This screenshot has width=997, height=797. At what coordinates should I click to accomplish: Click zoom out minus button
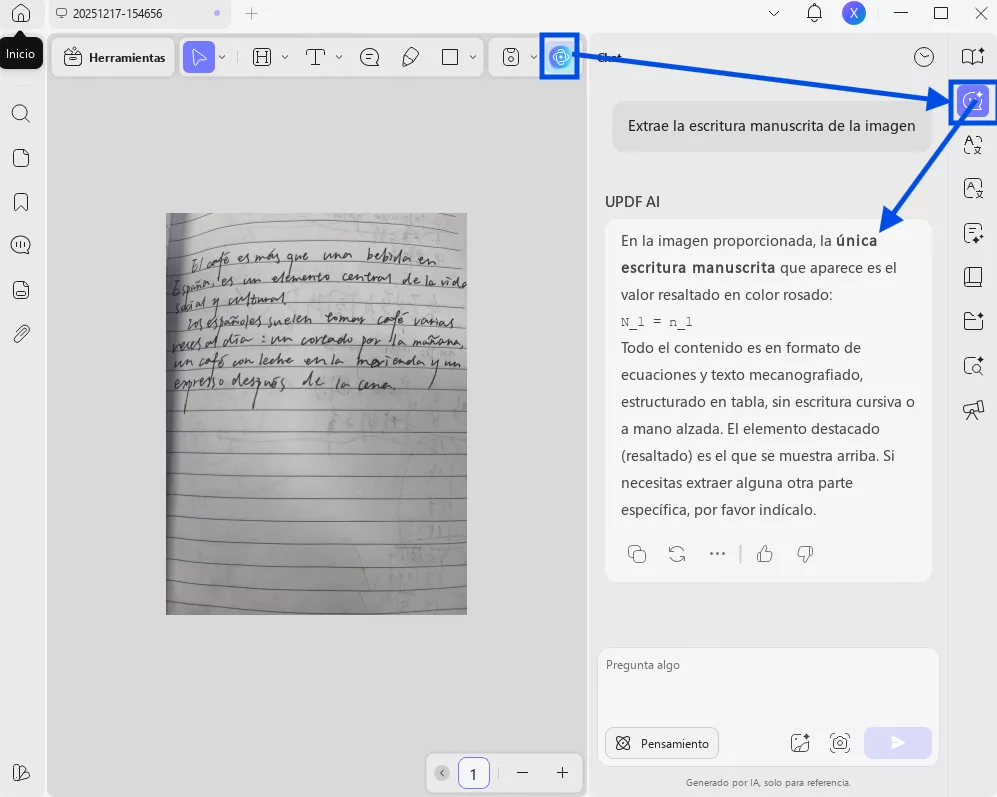click(522, 773)
